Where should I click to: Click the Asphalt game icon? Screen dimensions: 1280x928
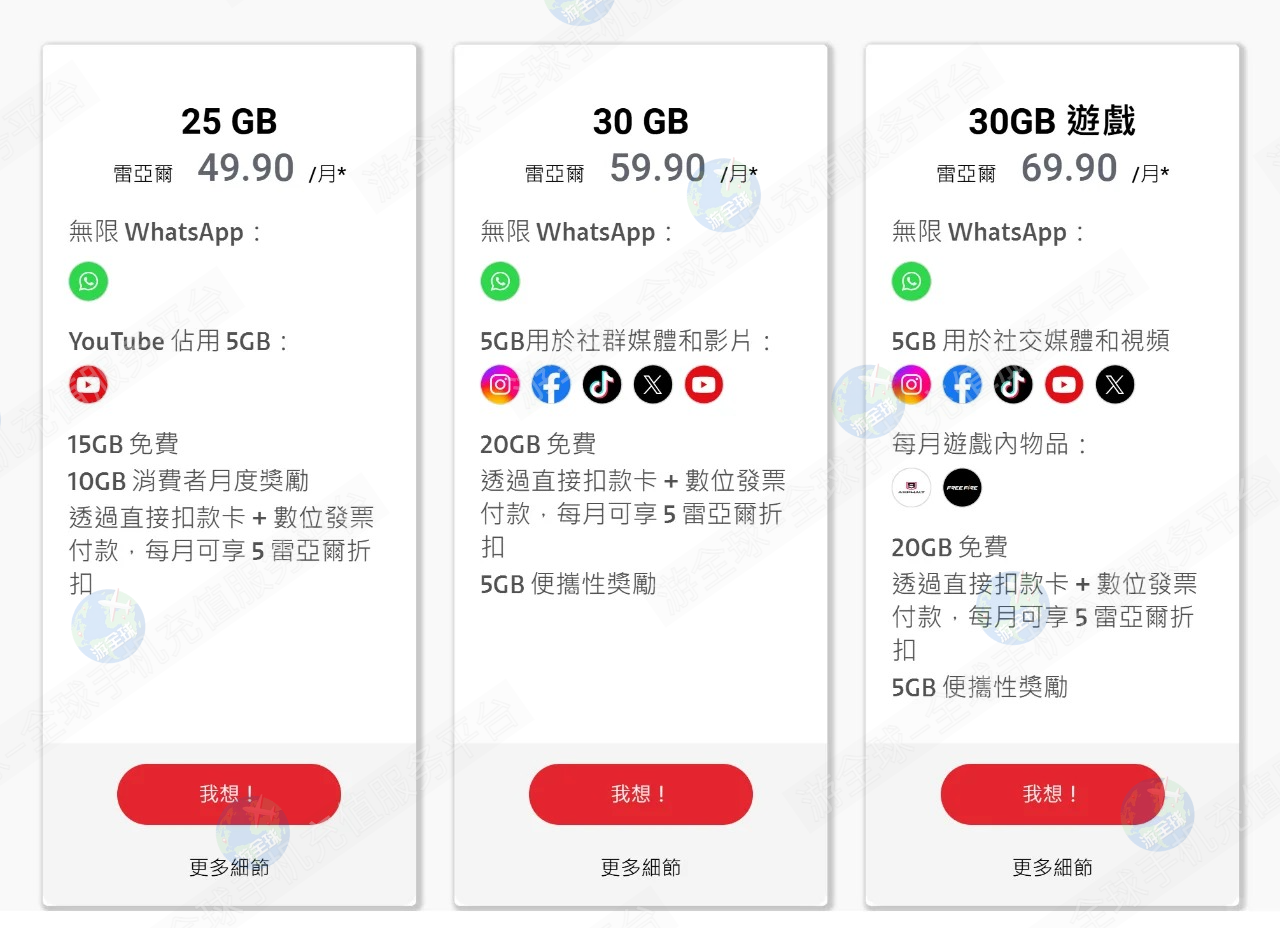(911, 488)
